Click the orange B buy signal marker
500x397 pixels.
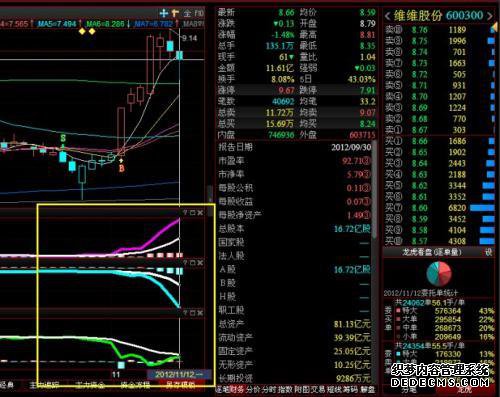pyautogui.click(x=122, y=168)
